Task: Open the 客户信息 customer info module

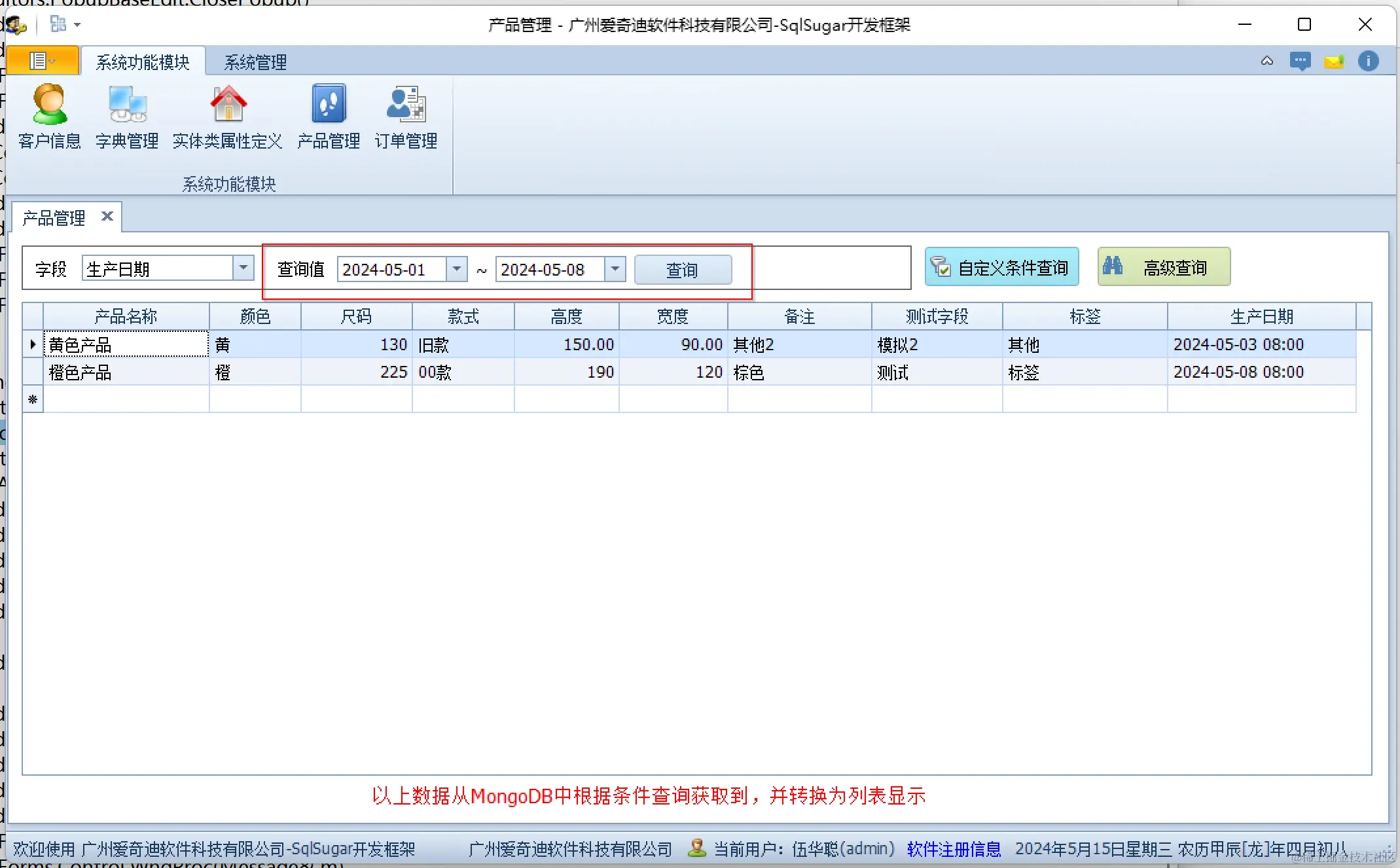Action: tap(50, 117)
